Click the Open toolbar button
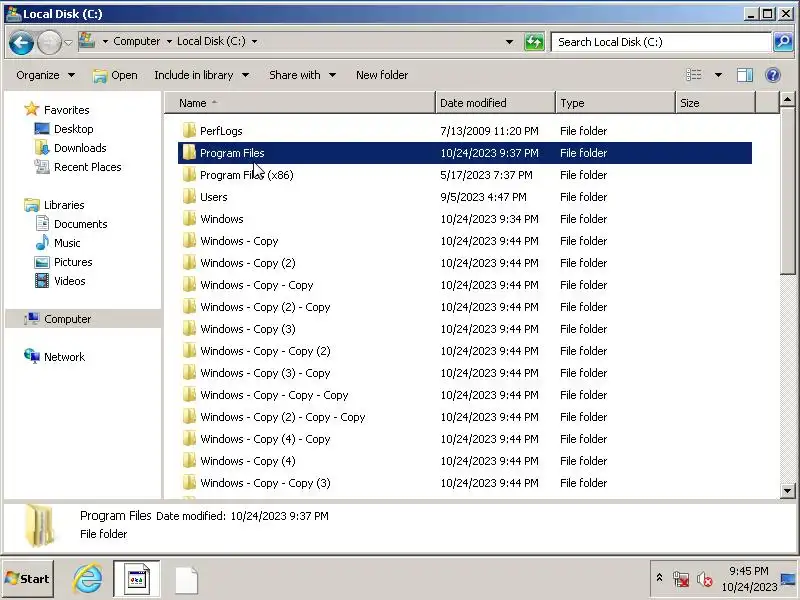This screenshot has height=600, width=800. [x=115, y=76]
